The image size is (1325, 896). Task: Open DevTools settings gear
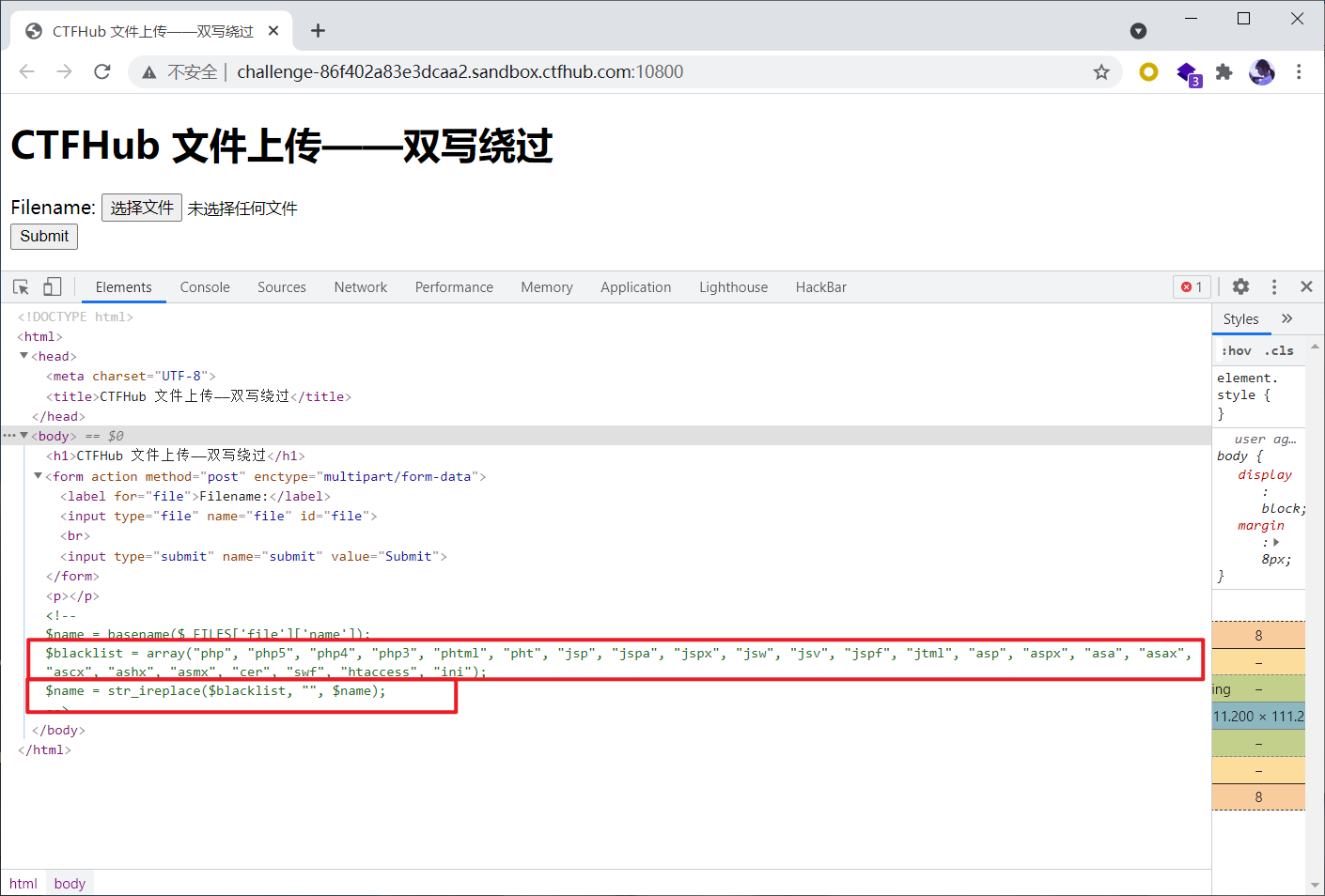(x=1240, y=286)
